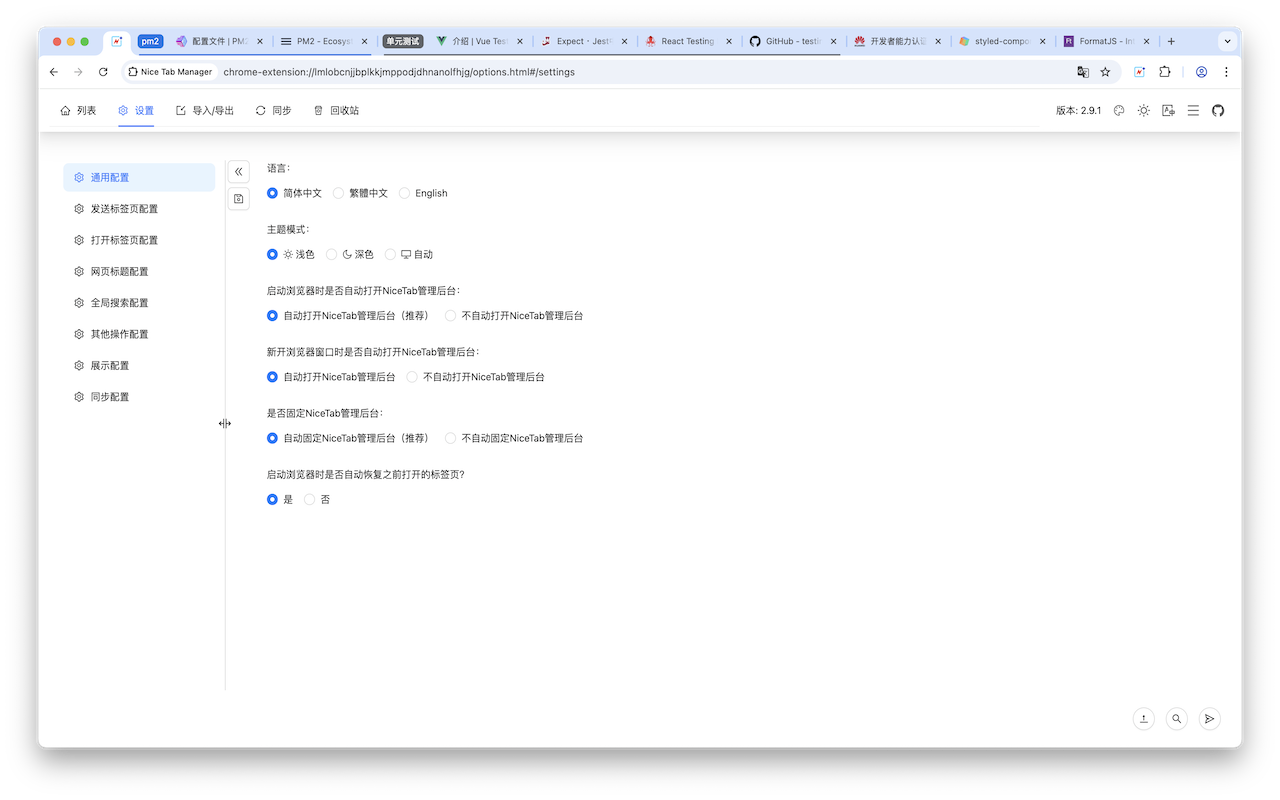Click the theme color palette icon
The height and width of the screenshot is (800, 1280).
click(1119, 111)
